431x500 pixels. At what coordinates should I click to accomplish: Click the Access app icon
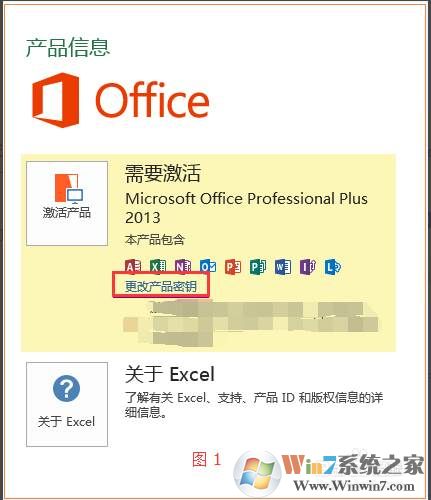click(133, 266)
